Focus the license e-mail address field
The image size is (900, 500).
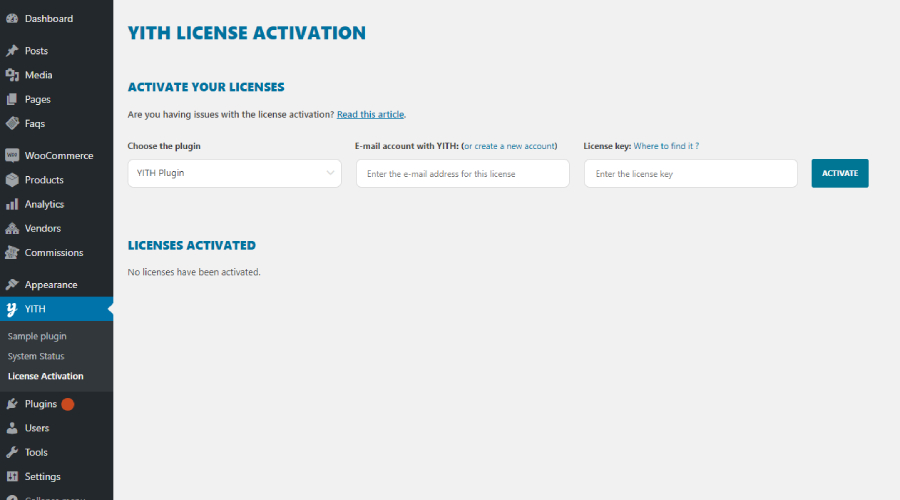[x=462, y=173]
